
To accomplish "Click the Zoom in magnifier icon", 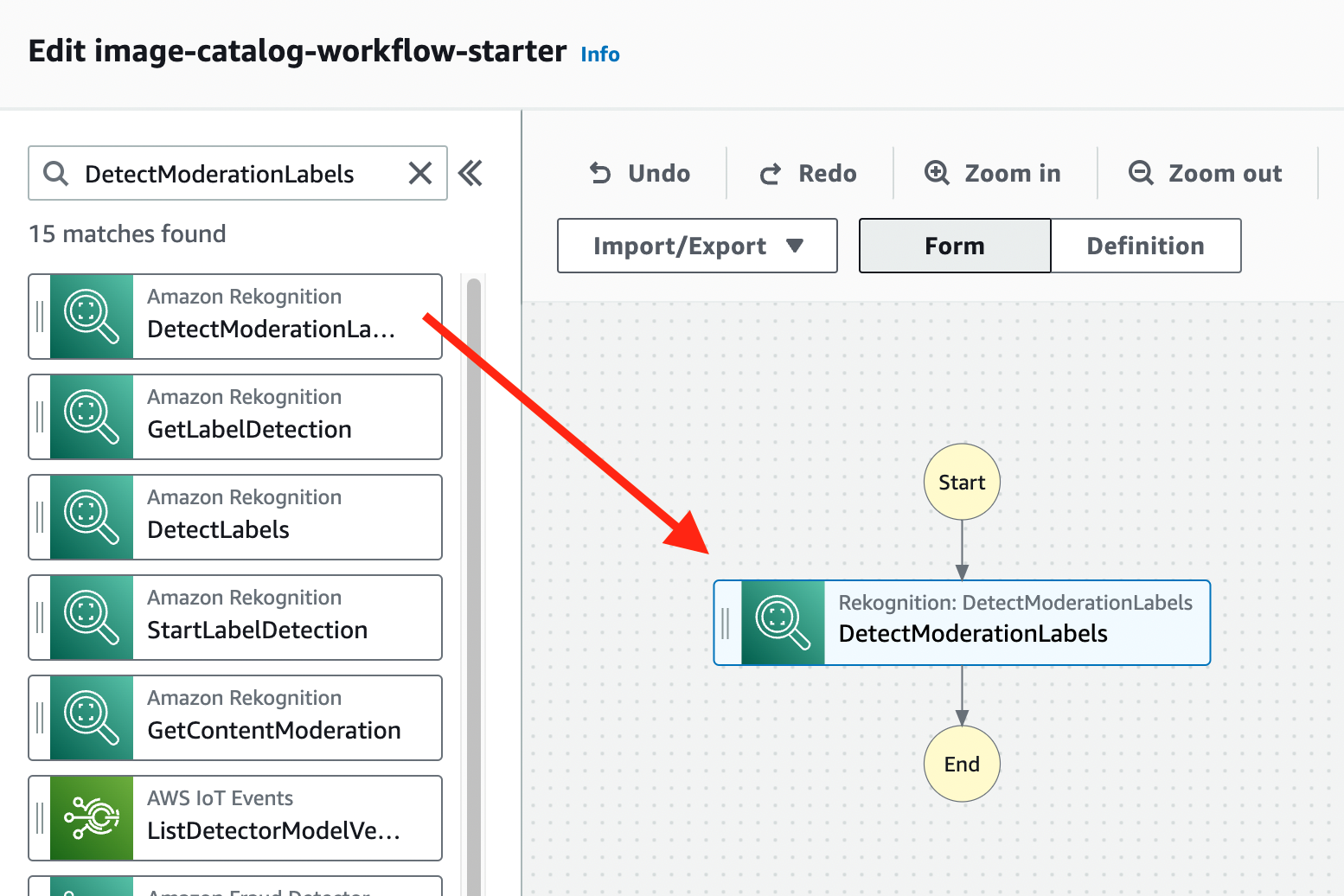I will (937, 173).
